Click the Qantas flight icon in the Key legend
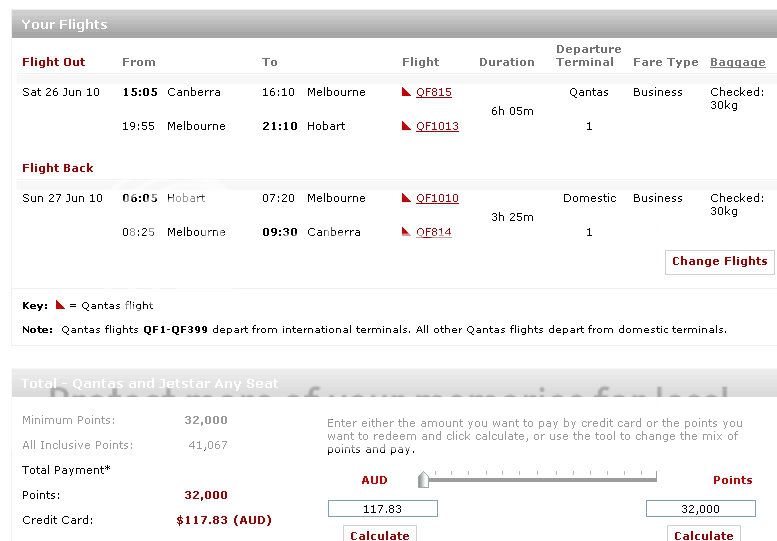777x541 pixels. [60, 305]
